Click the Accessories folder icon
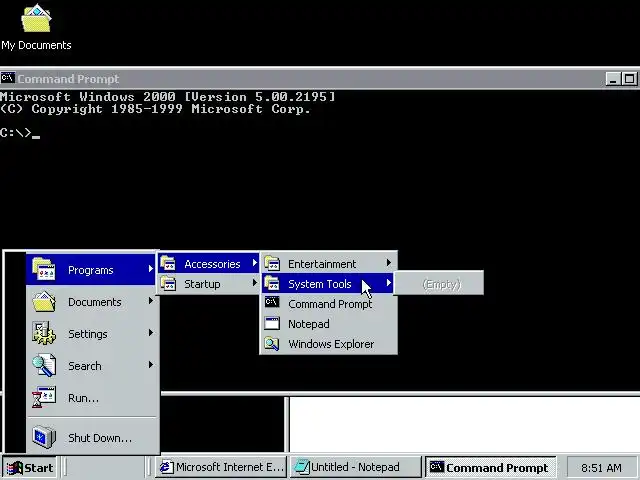 168,263
